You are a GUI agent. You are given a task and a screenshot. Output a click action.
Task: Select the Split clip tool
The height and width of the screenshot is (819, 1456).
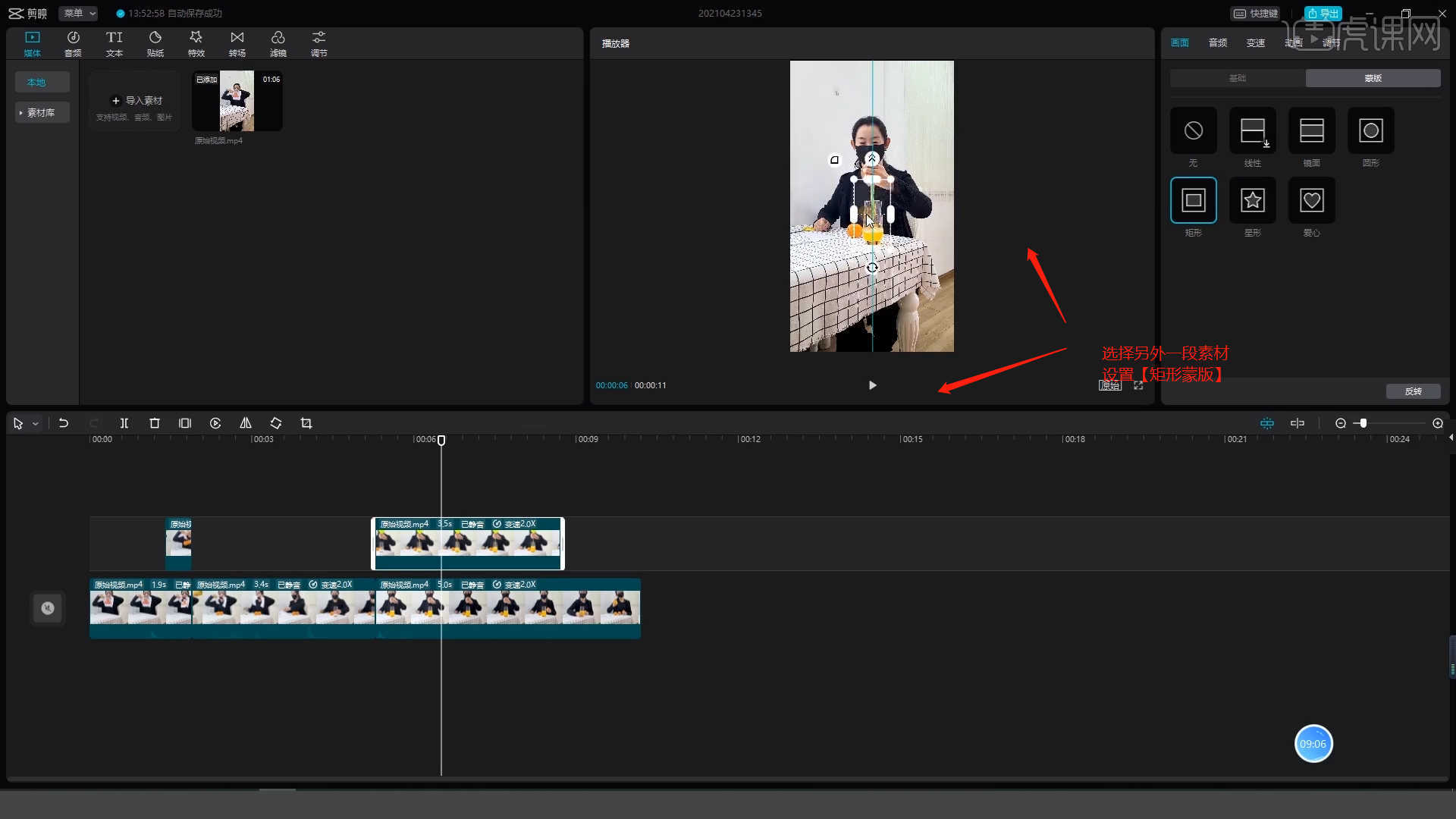click(x=124, y=423)
